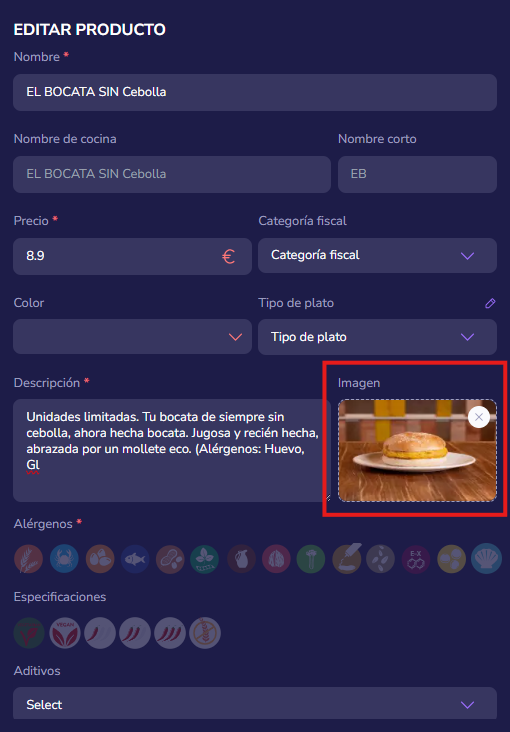
Task: Click the Nombre field with EL BOCATA SIN Cebolla
Action: tap(255, 92)
